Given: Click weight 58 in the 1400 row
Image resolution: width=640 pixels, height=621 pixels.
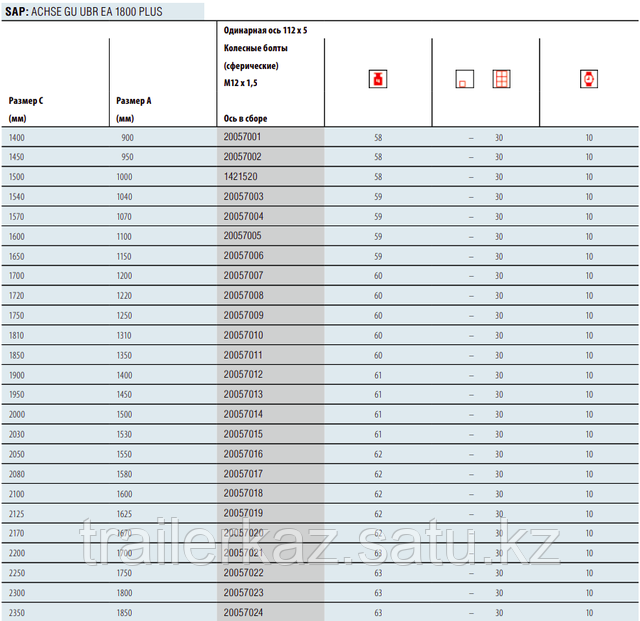Looking at the screenshot, I should [x=378, y=138].
